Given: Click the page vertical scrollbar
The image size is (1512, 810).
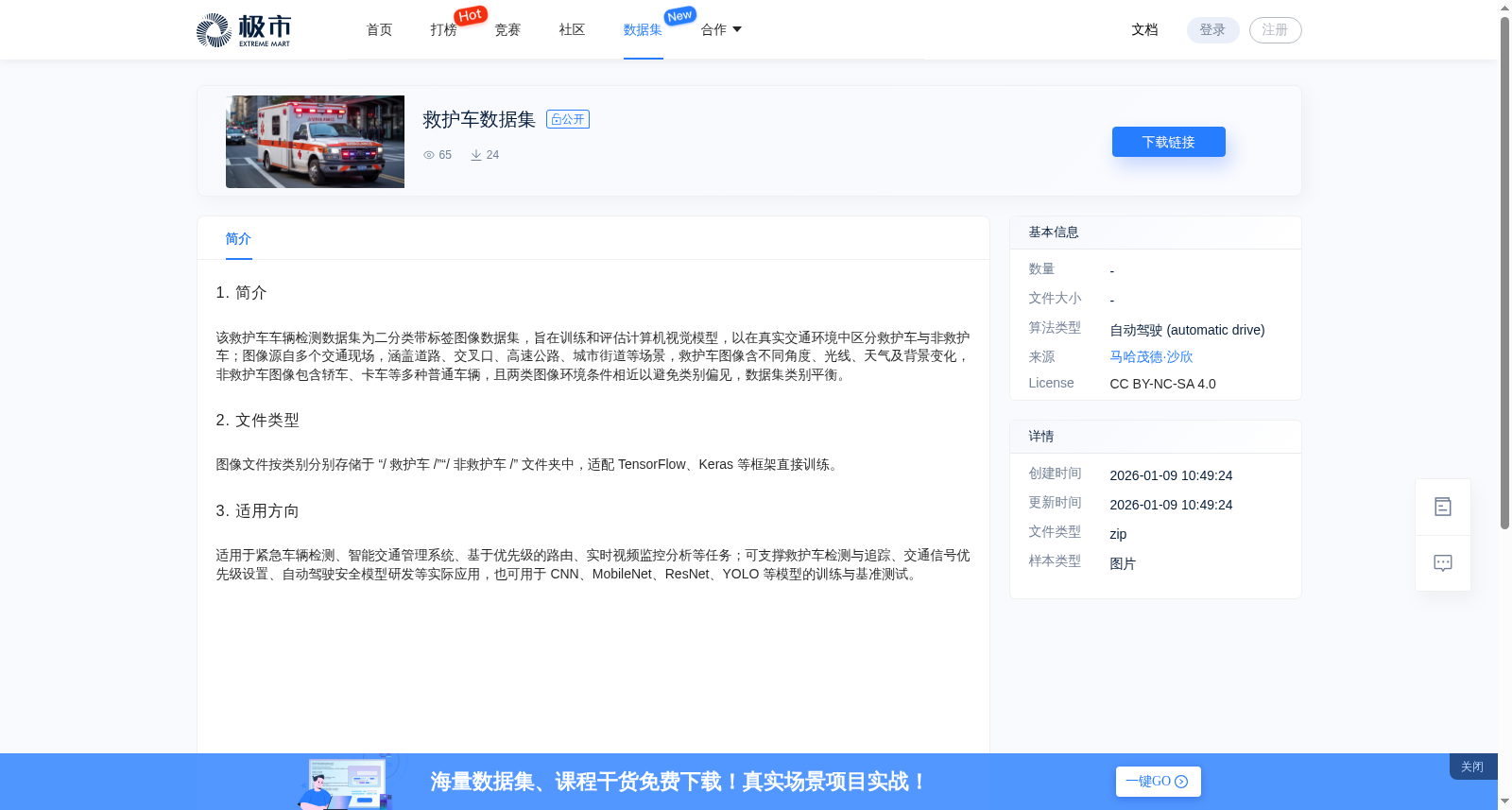Looking at the screenshot, I should tap(1504, 272).
